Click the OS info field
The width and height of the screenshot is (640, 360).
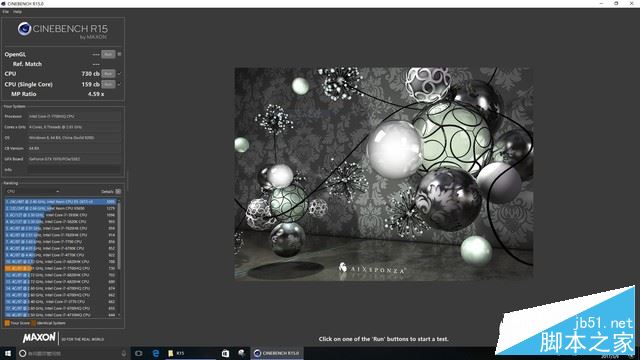click(x=74, y=138)
